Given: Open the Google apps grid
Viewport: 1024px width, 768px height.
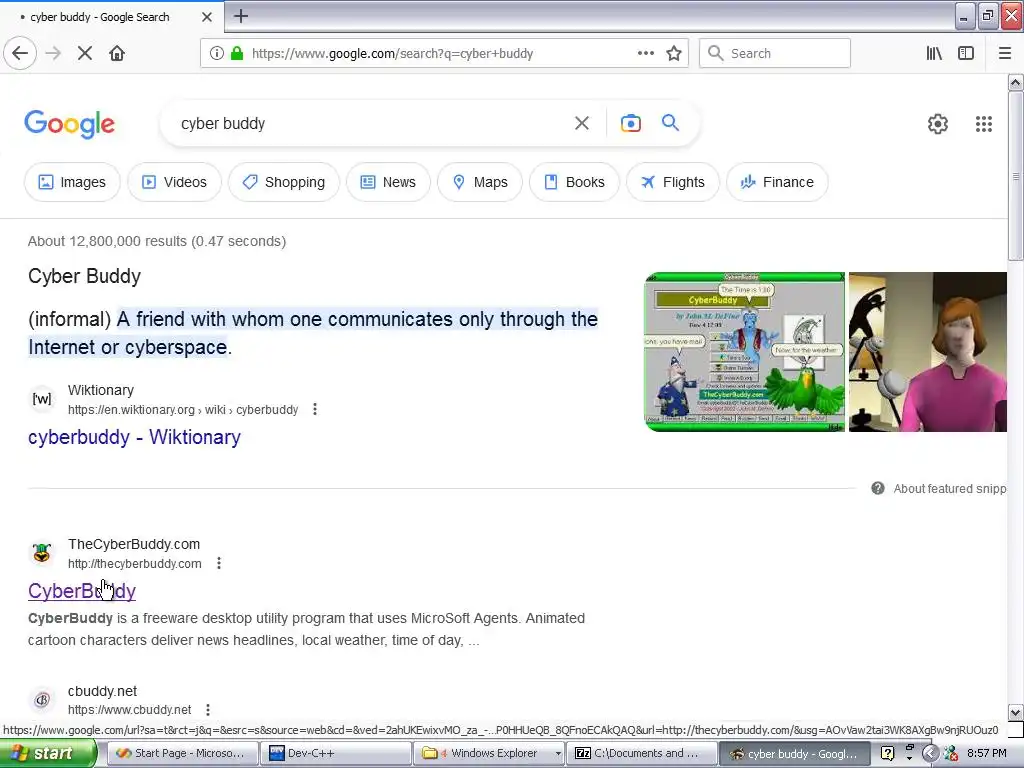Looking at the screenshot, I should (x=984, y=123).
